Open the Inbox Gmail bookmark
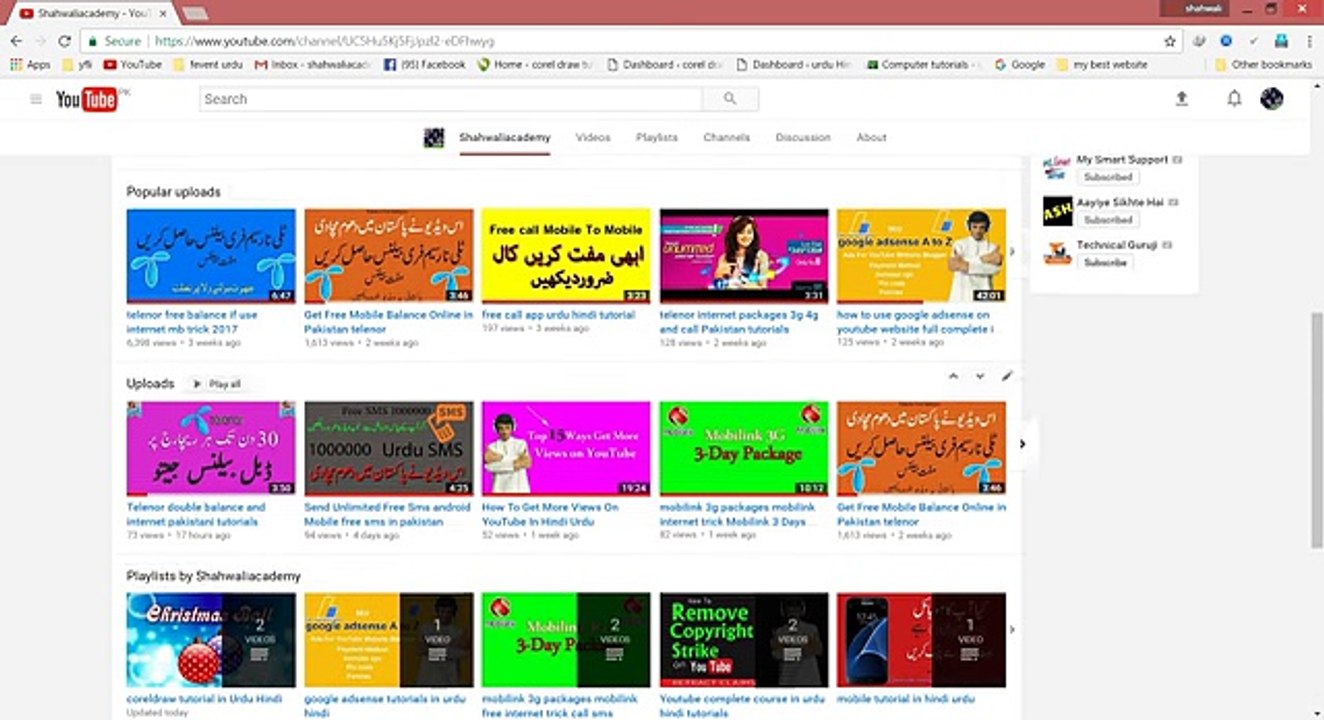Image resolution: width=1324 pixels, height=720 pixels. pos(313,64)
